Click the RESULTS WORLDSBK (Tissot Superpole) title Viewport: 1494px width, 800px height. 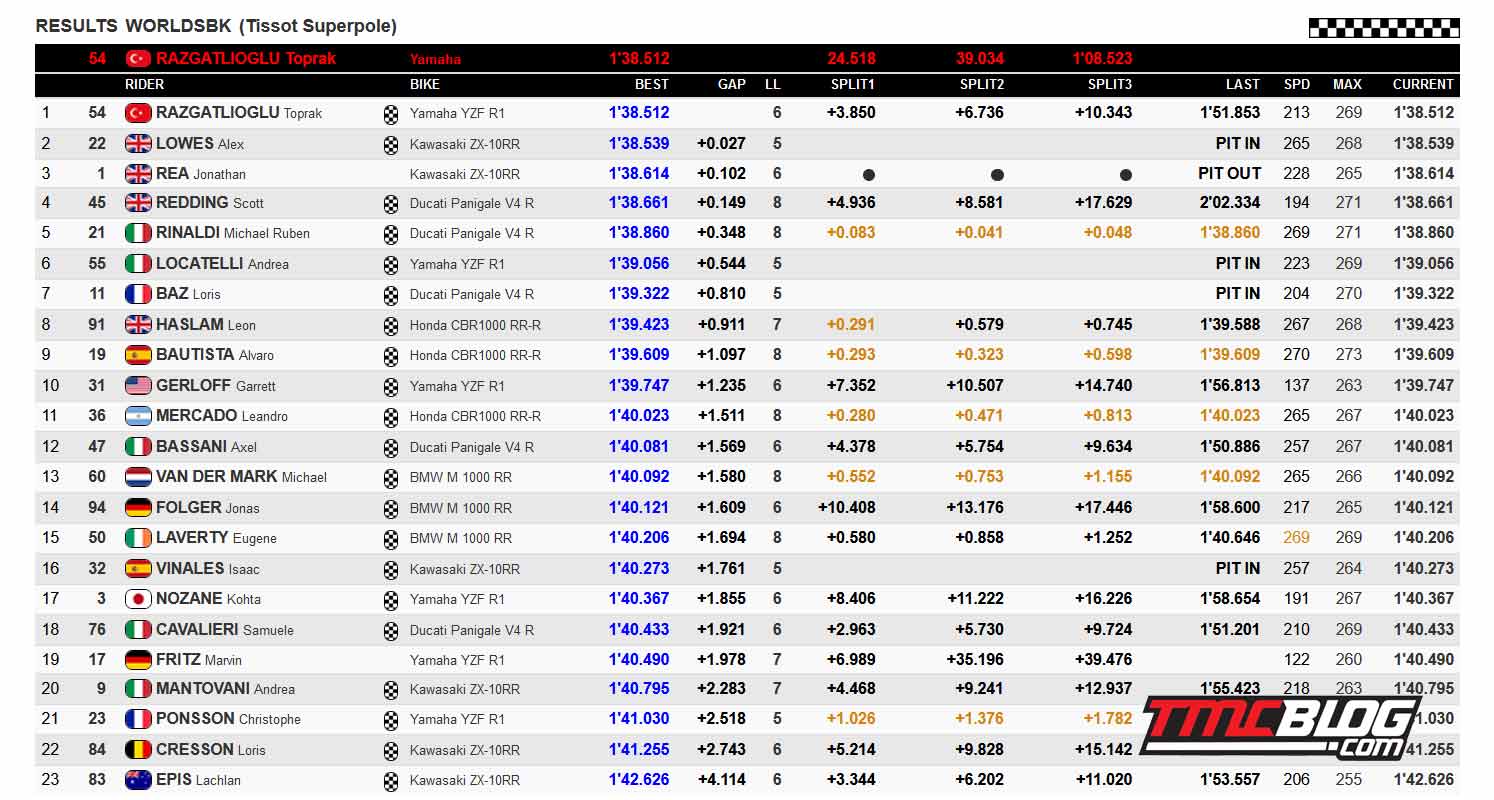point(216,26)
